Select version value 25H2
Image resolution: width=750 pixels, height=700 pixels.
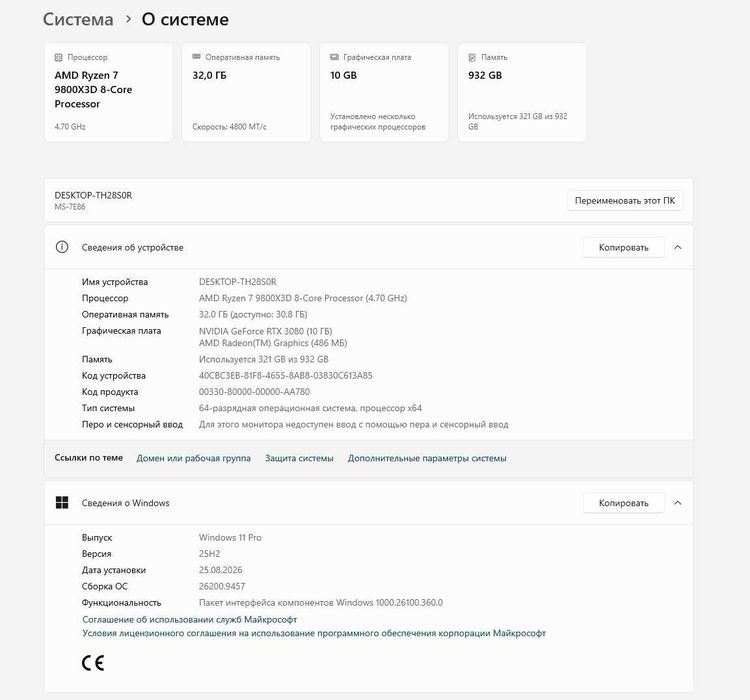pos(210,554)
